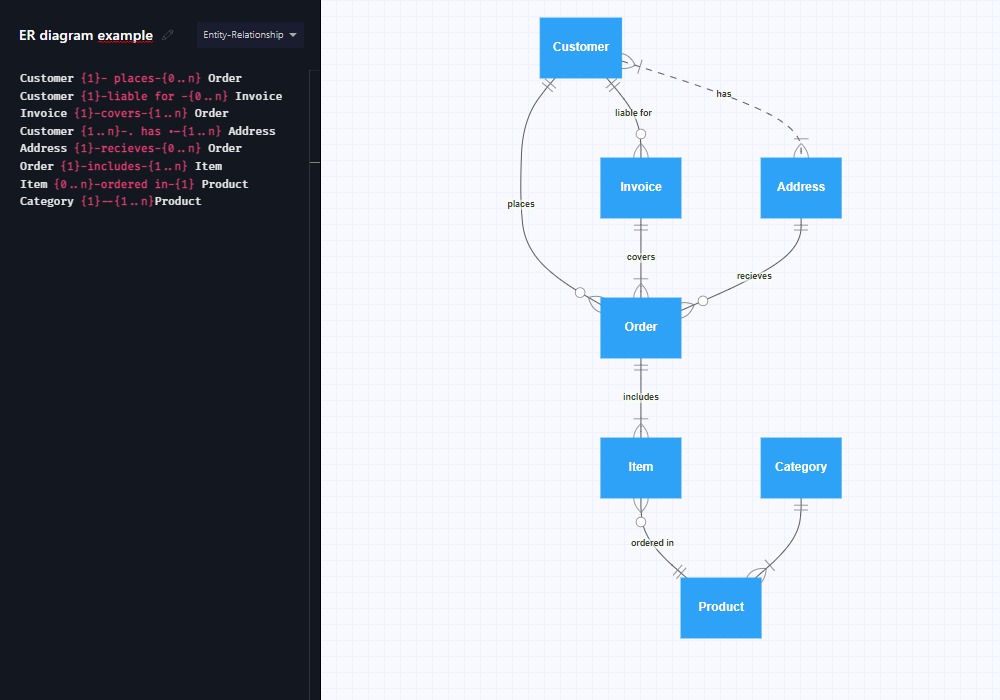Screen dimensions: 1000x700
Task: Select the Product entity box
Action: pos(721,608)
